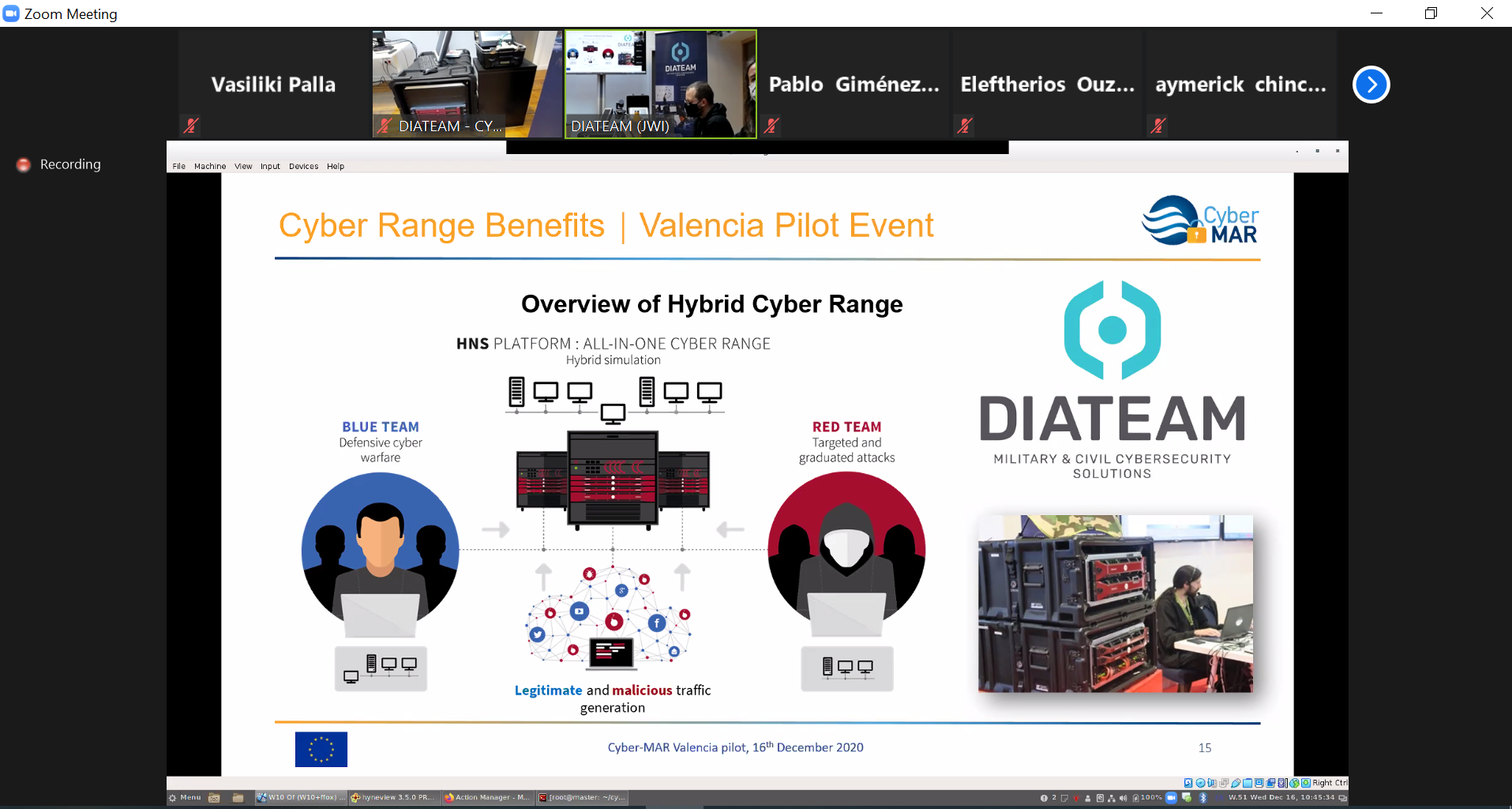Click Pablo Giménez's muted microphone icon
This screenshot has width=1512, height=809.
pyautogui.click(x=771, y=125)
